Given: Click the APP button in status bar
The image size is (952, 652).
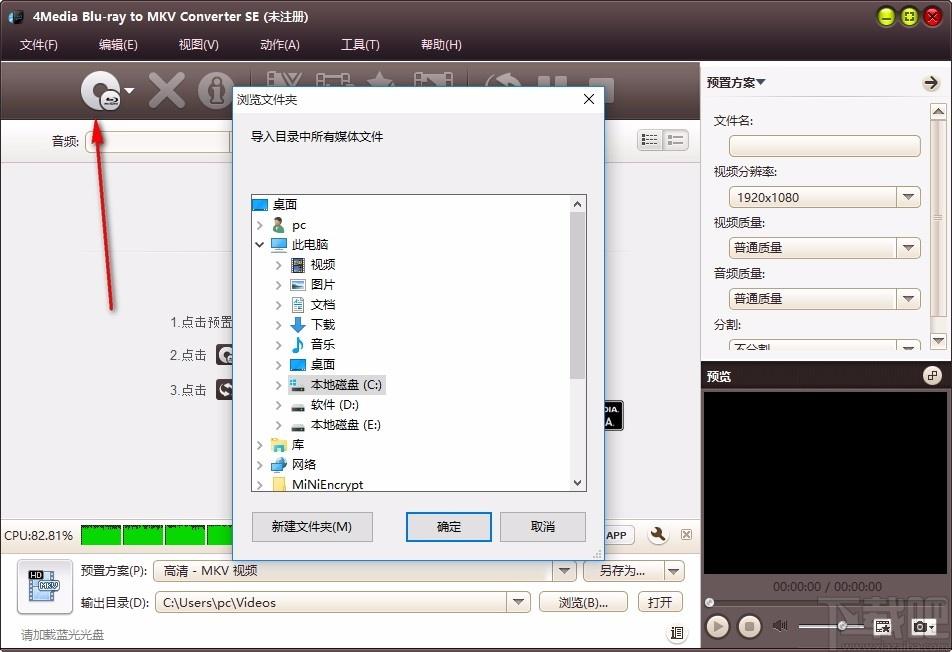Looking at the screenshot, I should [617, 535].
